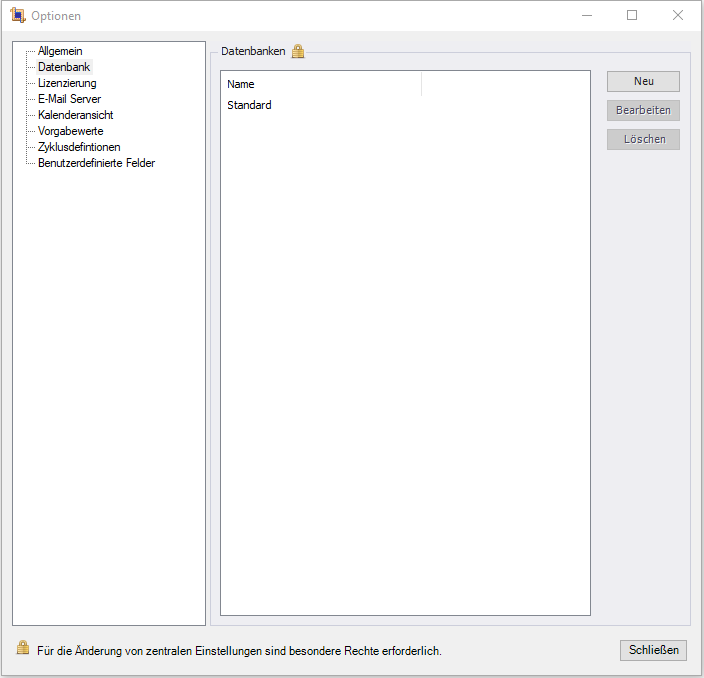Select Vorgabewerte in the sidebar tree

70,131
